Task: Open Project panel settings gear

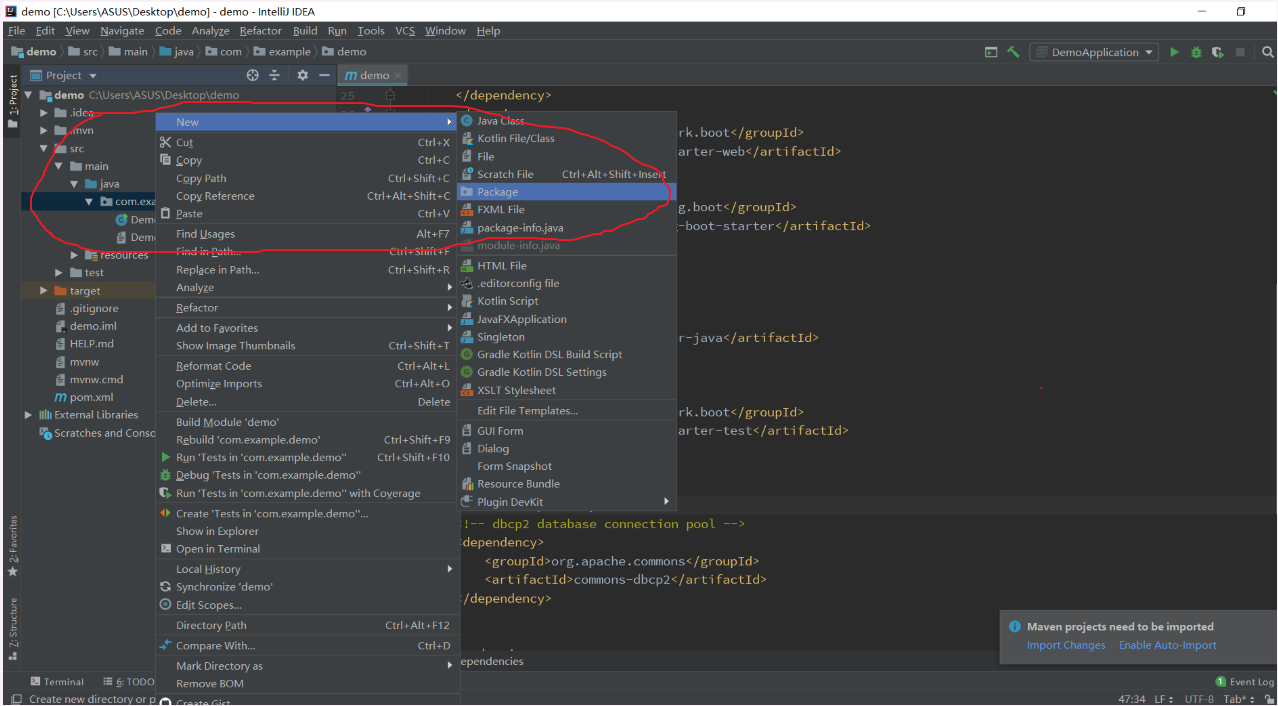Action: coord(303,75)
